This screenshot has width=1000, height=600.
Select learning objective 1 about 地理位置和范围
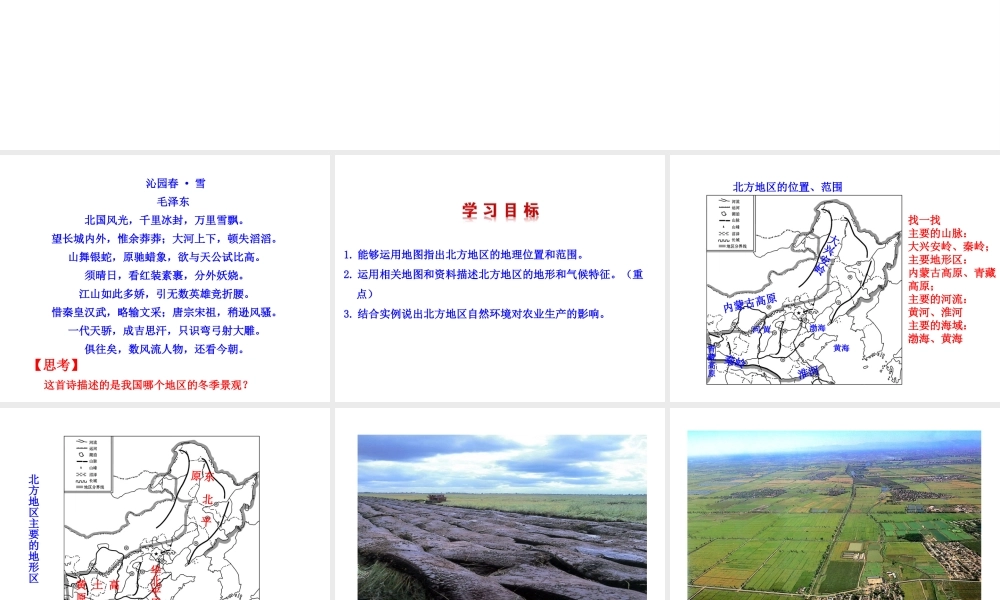point(464,254)
